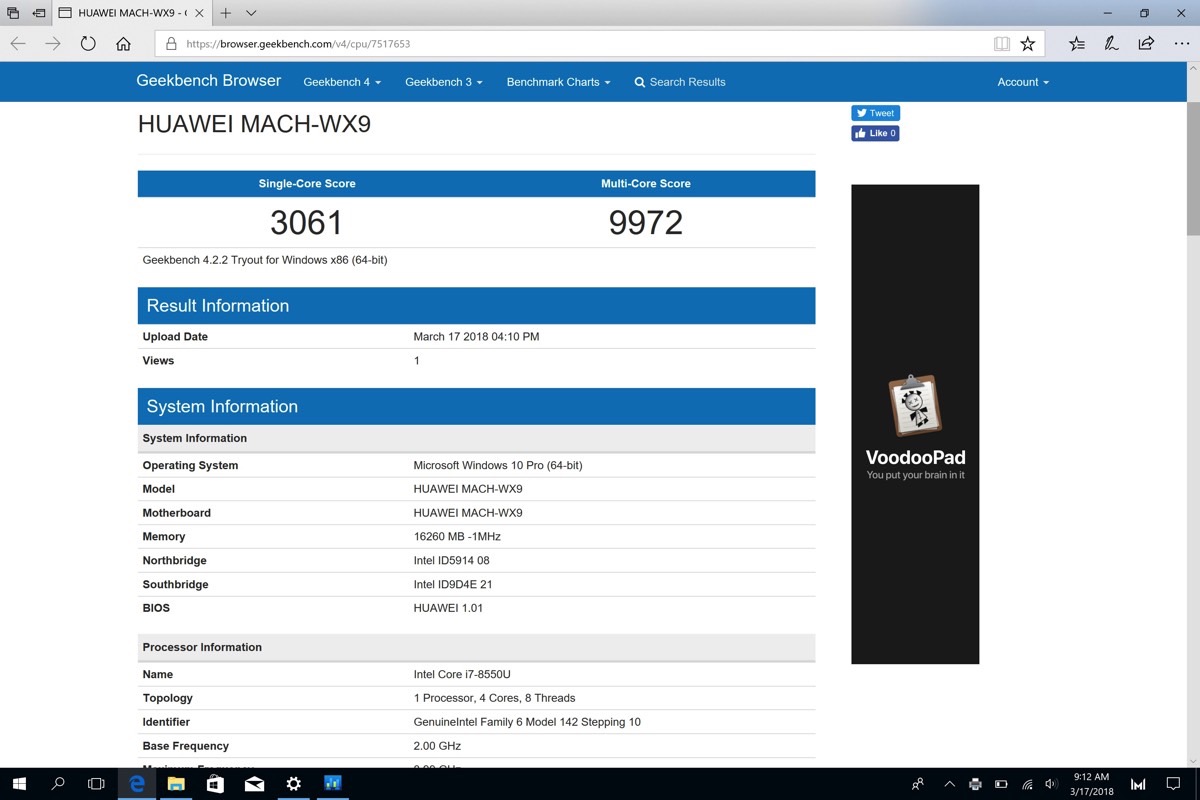Open Microsoft Store from the taskbar
Image resolution: width=1200 pixels, height=800 pixels.
coord(215,784)
